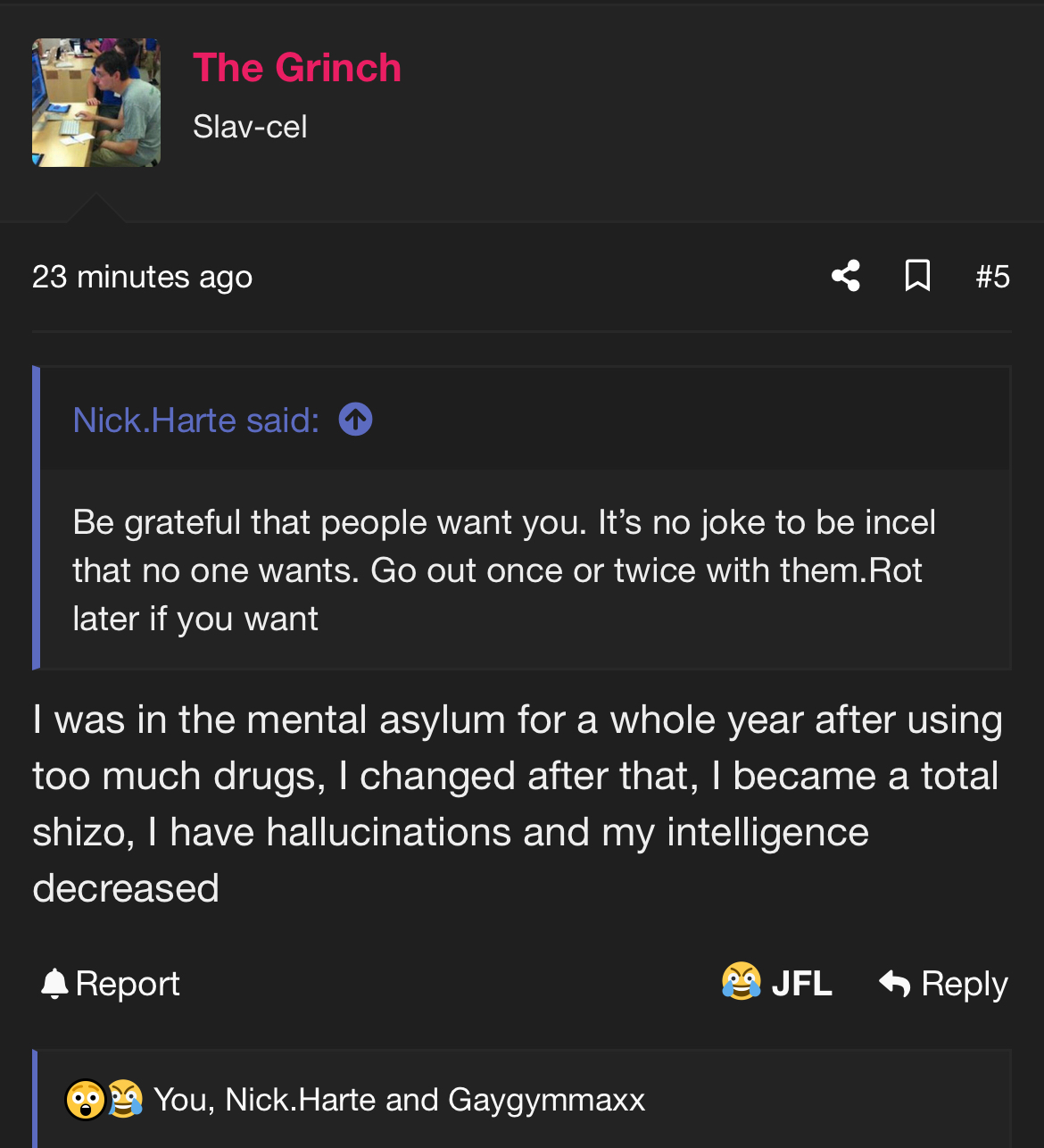Viewport: 1044px width, 1148px height.
Task: Click the "Nick.Harte said:" quote header
Action: (x=196, y=420)
